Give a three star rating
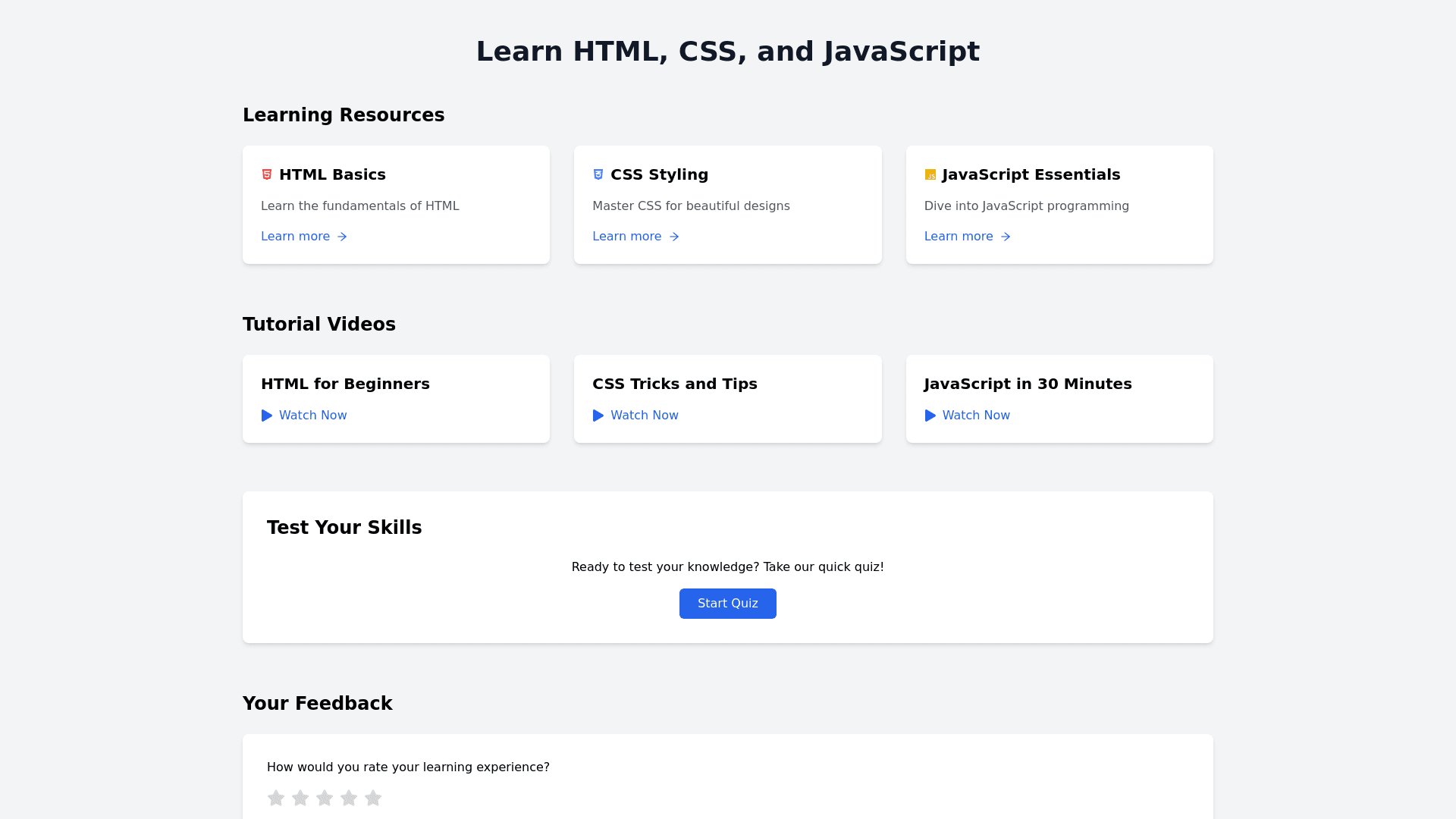This screenshot has height=819, width=1456. point(325,798)
